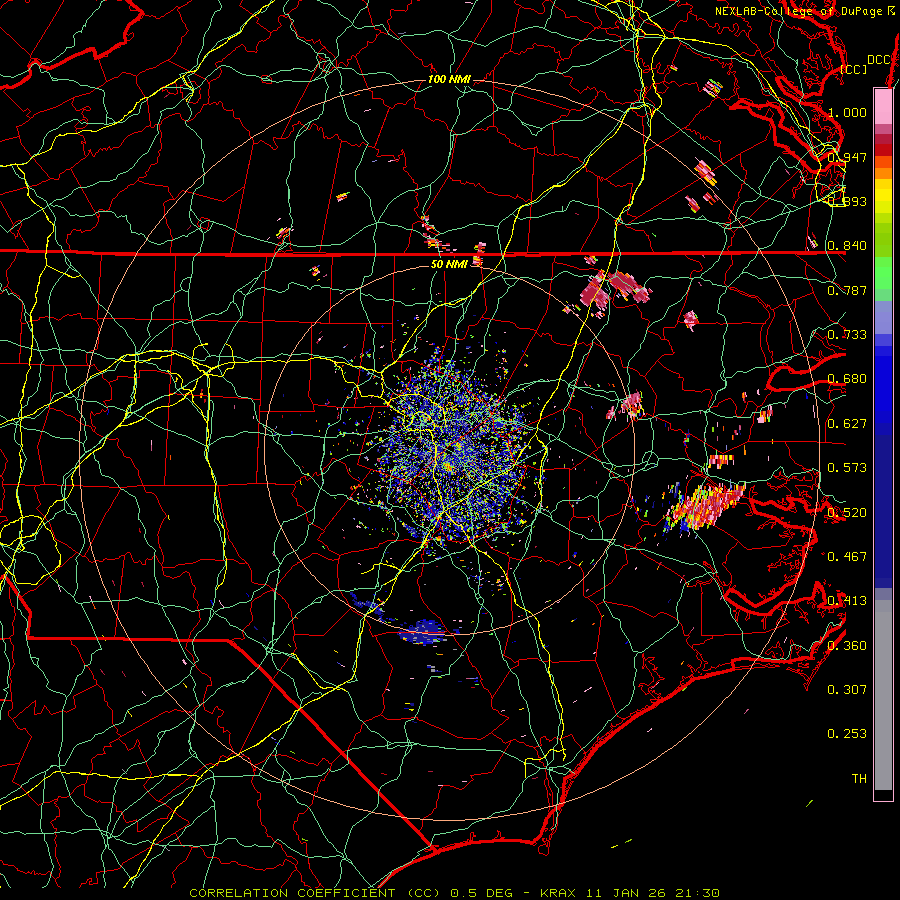900x900 pixels.
Task: Click the 0.733 scale value
Action: coord(847,335)
